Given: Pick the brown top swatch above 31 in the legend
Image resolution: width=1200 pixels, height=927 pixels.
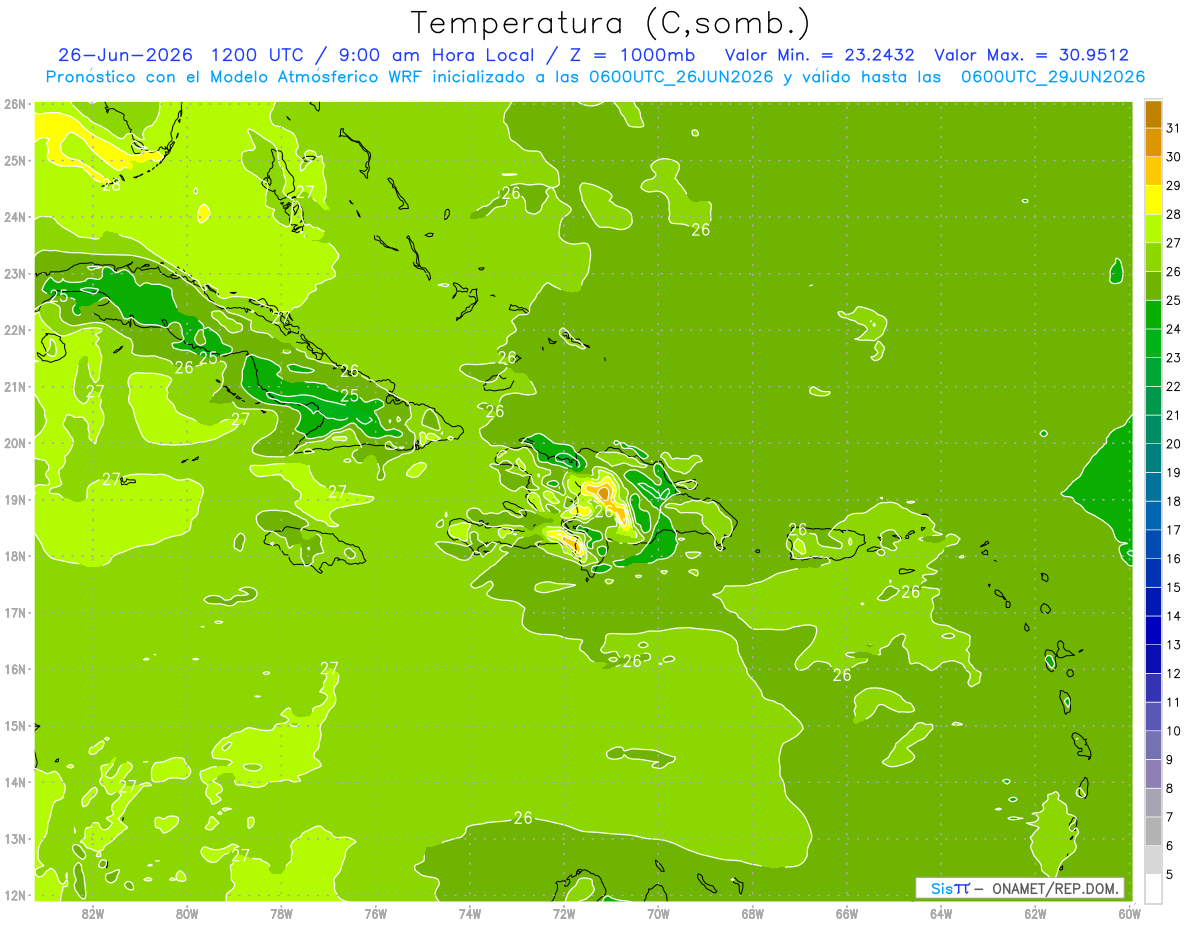Looking at the screenshot, I should [1153, 114].
